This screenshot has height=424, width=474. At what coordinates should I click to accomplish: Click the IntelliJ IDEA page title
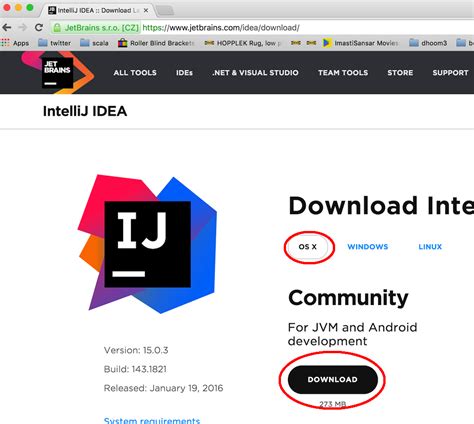click(85, 111)
